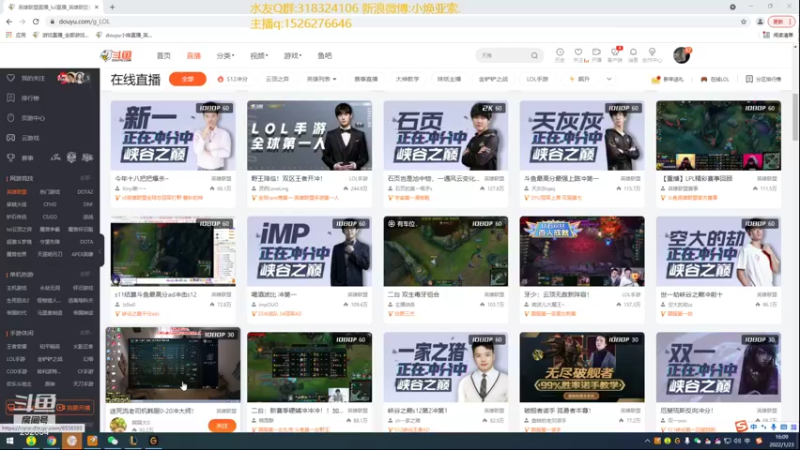Click the orange 全部 filter button
This screenshot has width=800, height=450.
coord(187,79)
